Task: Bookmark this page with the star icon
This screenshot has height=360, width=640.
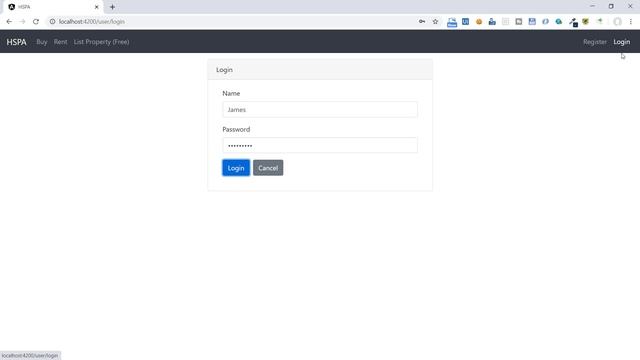Action: 435,22
